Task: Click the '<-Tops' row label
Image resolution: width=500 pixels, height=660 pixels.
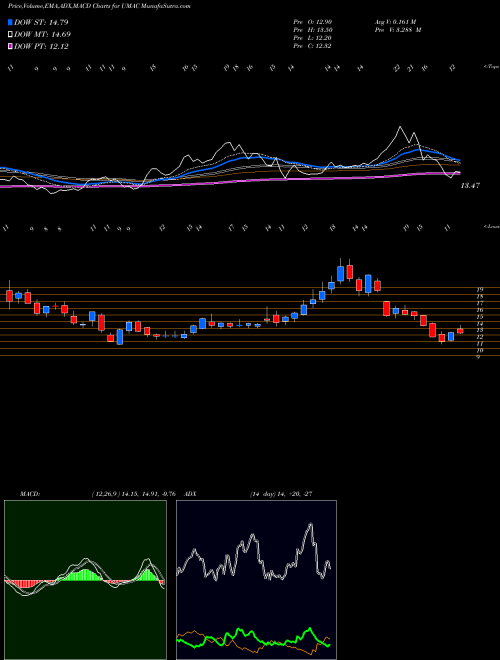Action: [491, 67]
